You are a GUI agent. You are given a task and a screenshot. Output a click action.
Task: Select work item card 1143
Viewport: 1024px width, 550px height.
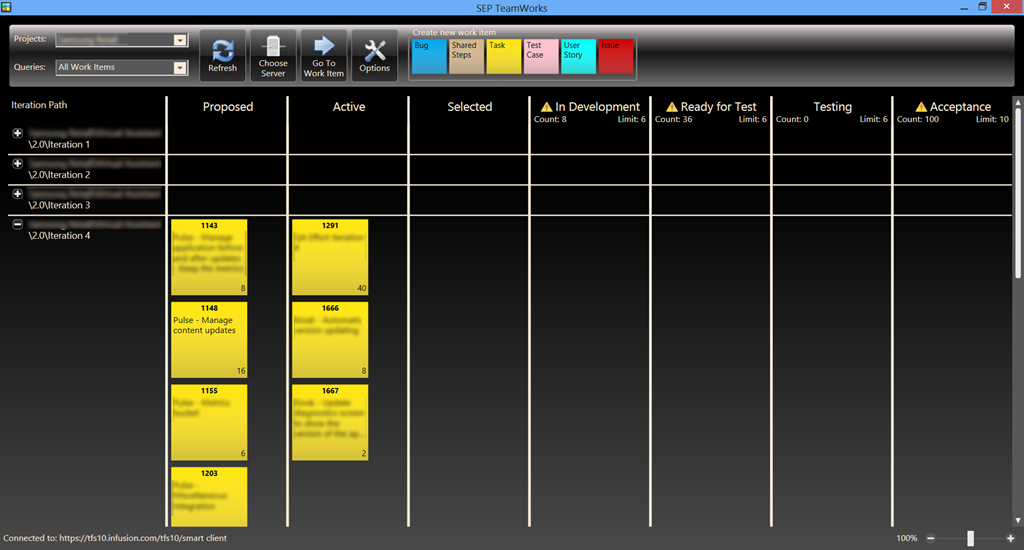point(209,257)
